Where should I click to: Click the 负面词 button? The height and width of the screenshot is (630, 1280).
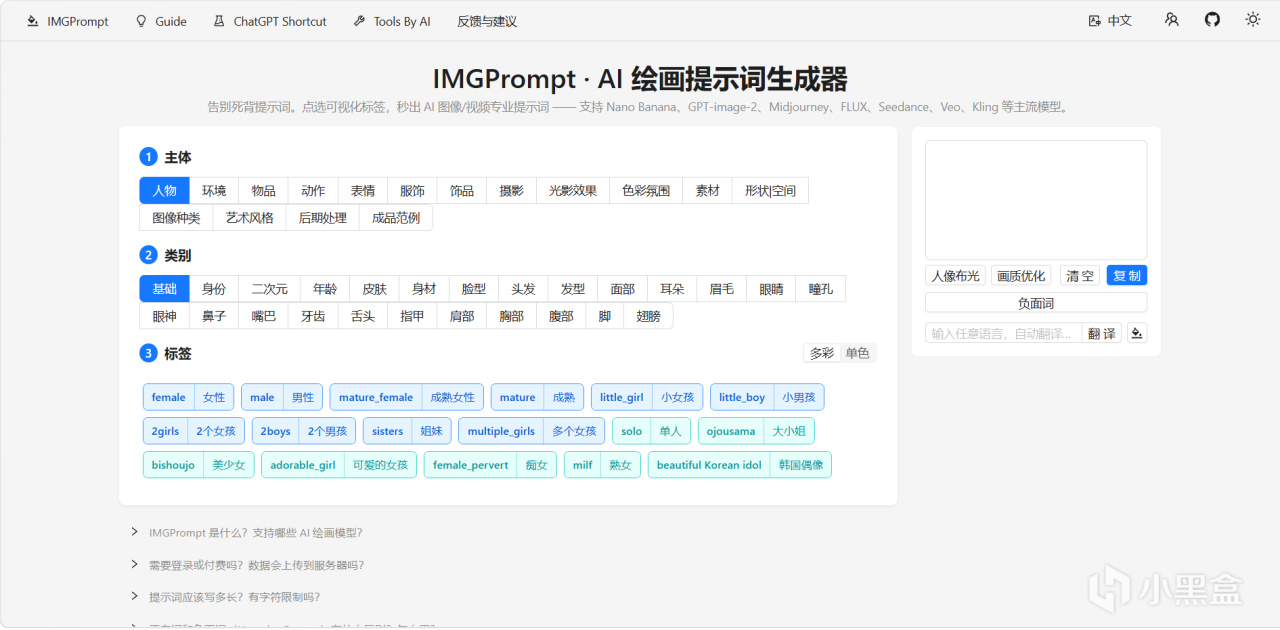(1036, 303)
